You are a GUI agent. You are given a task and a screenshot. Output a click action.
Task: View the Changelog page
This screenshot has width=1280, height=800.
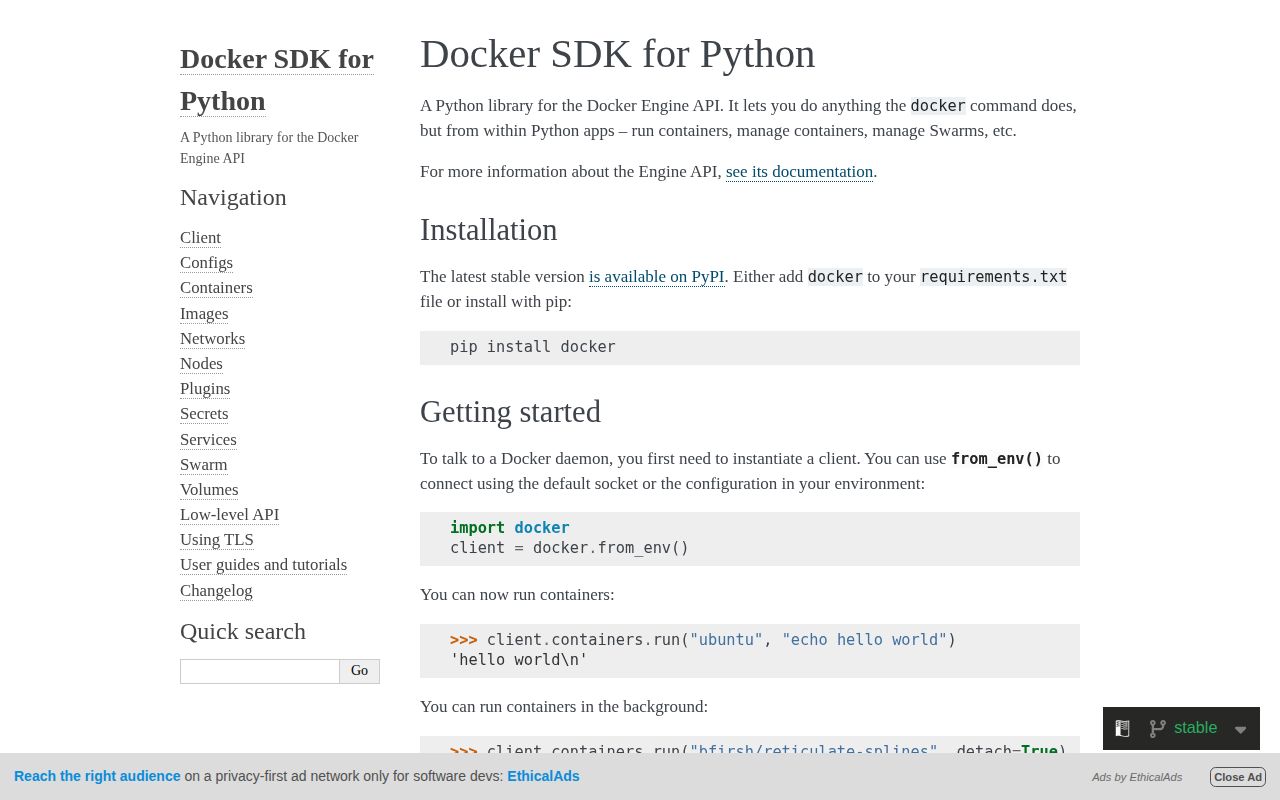click(216, 590)
